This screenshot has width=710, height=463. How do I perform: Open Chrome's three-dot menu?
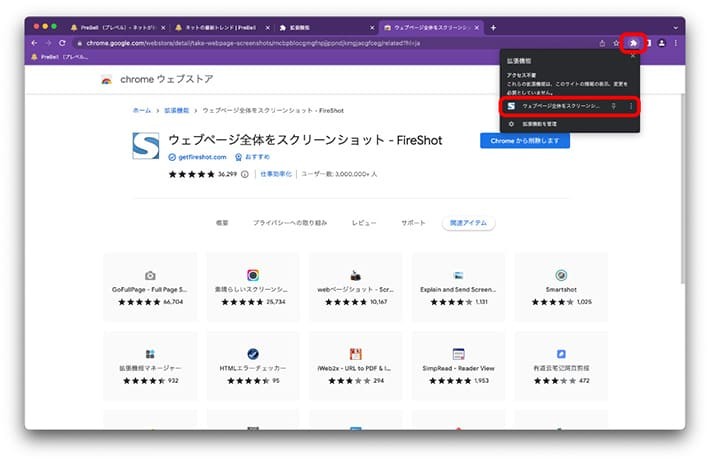tap(676, 43)
